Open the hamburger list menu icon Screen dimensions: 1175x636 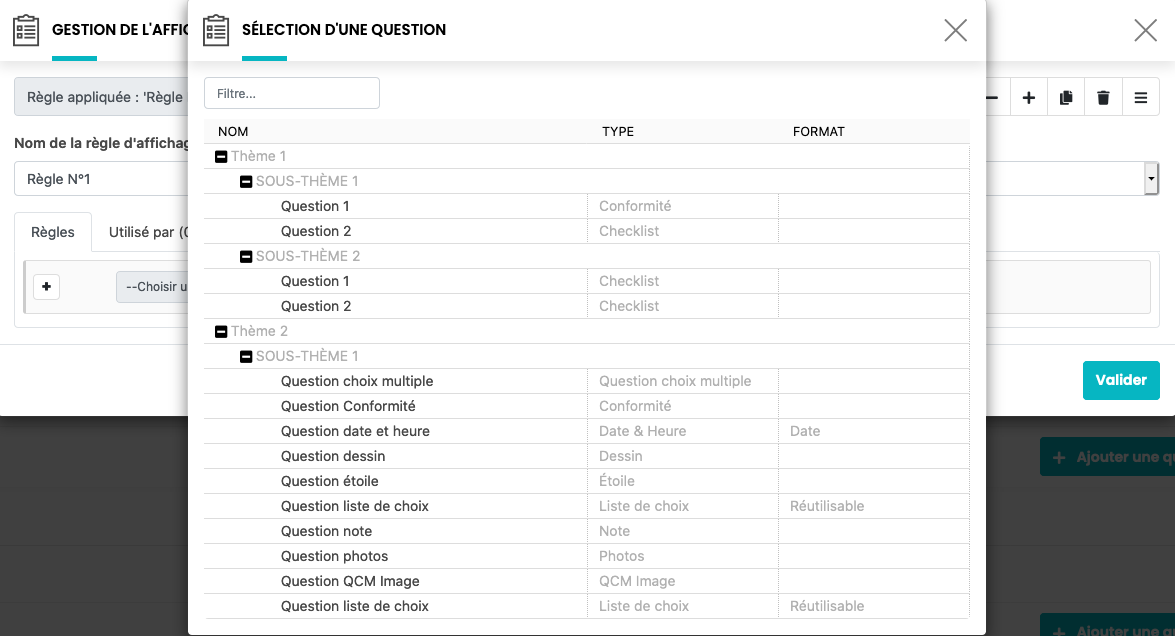point(1140,98)
